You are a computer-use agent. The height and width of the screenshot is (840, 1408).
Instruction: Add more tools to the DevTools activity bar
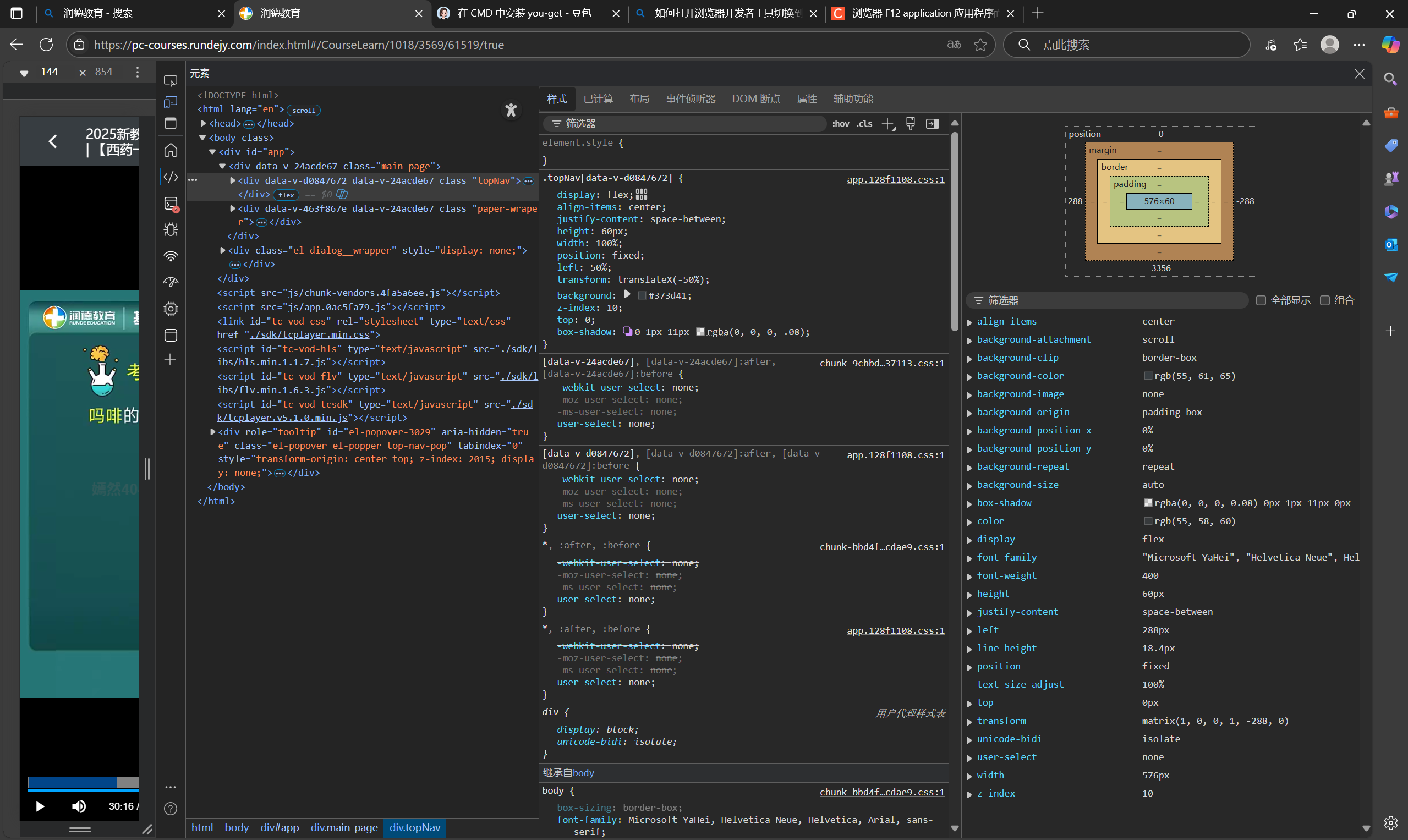[x=170, y=359]
